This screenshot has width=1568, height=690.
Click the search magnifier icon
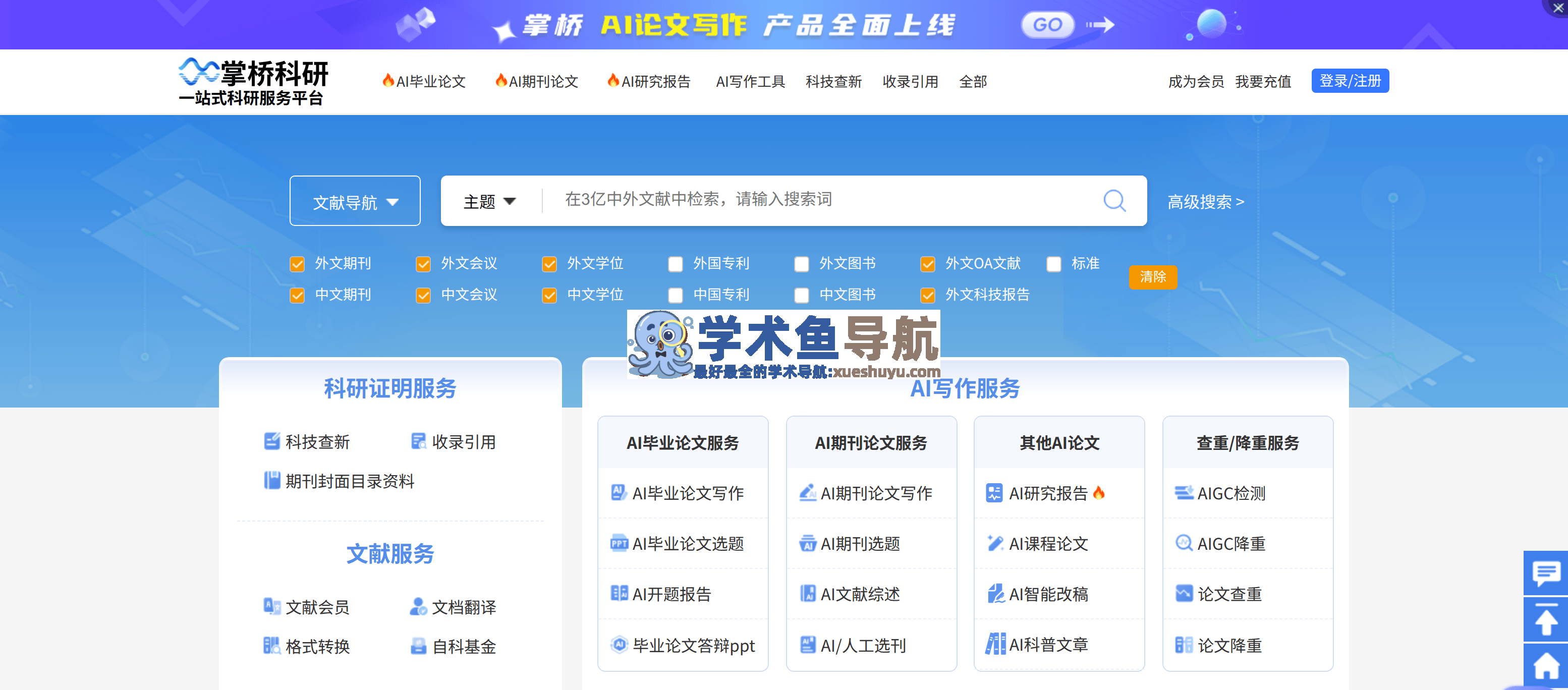1114,200
